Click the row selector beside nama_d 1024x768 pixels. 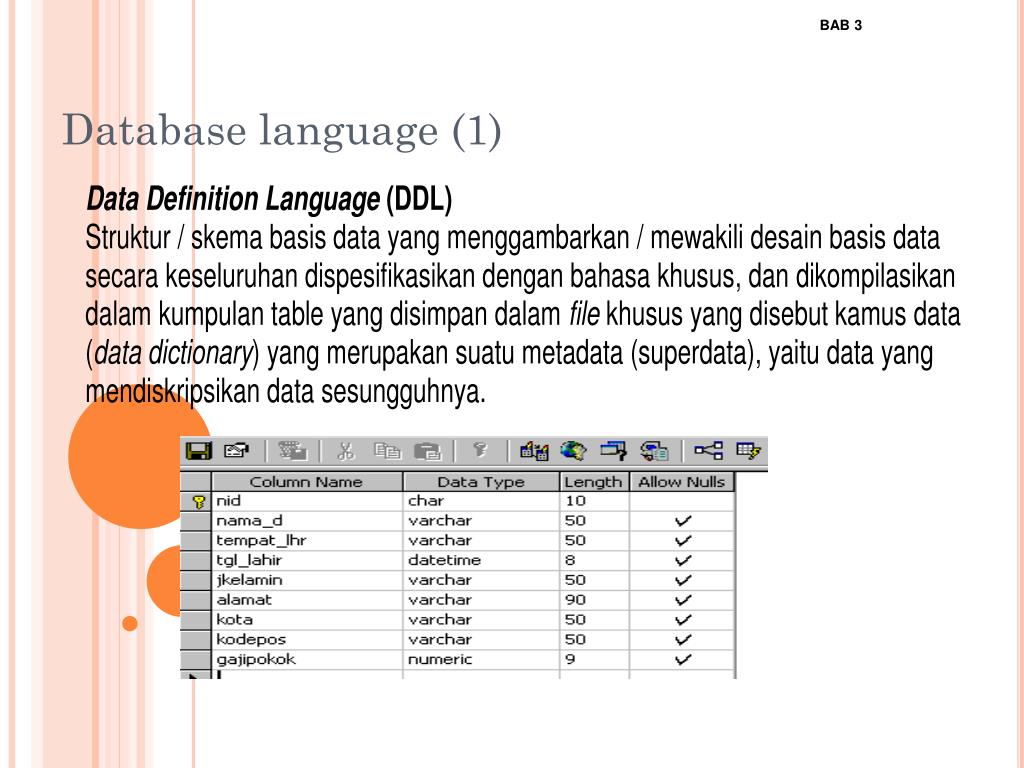pyautogui.click(x=195, y=520)
